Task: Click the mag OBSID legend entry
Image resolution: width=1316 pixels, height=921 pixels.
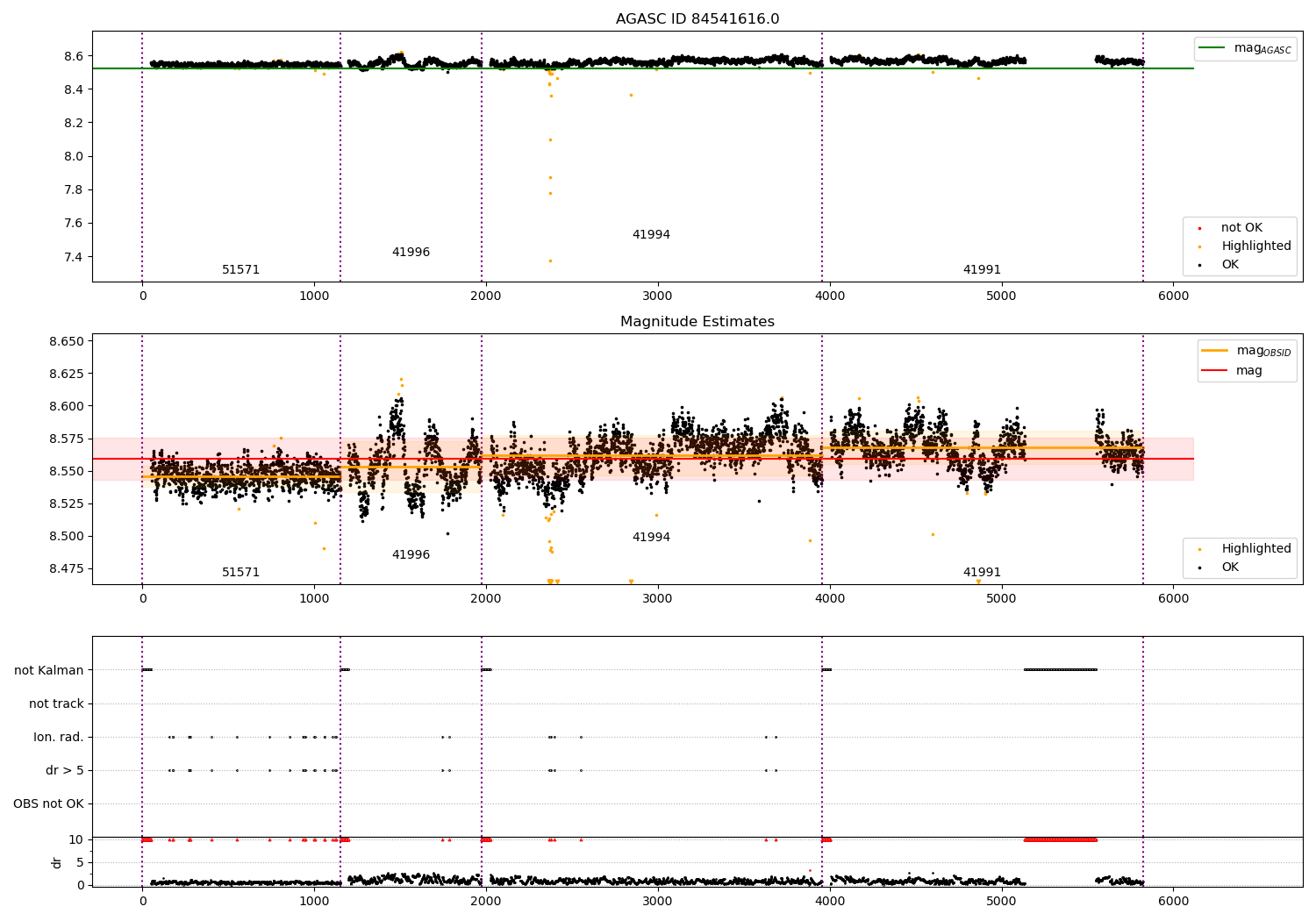Action: click(1247, 351)
